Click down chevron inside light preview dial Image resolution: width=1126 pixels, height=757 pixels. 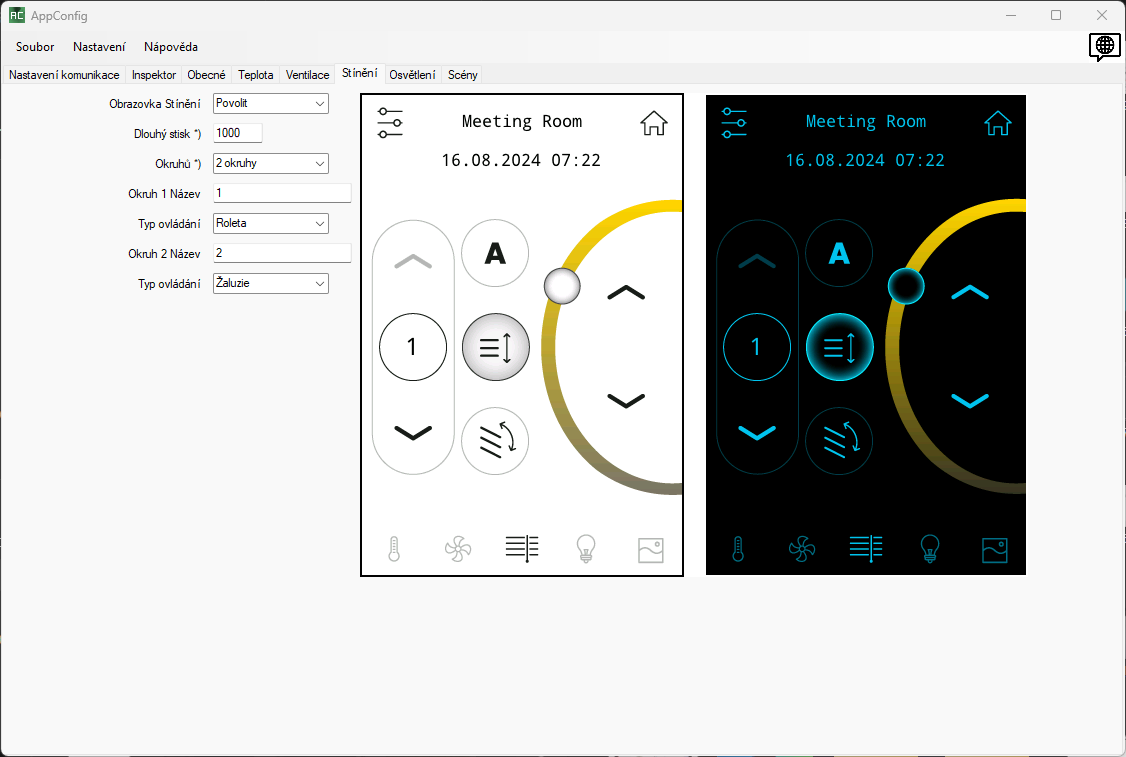(x=626, y=400)
